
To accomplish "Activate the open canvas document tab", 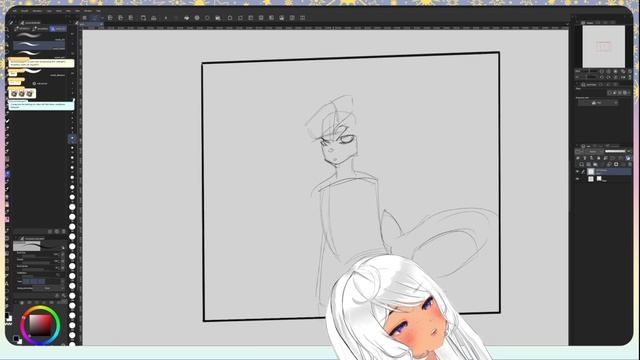I will click(91, 24).
